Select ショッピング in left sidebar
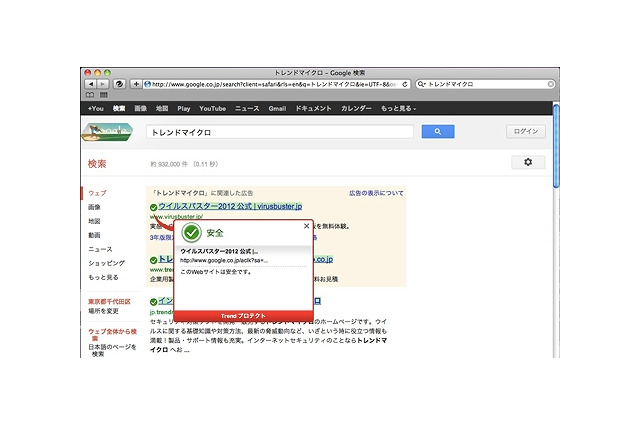640x426 pixels. pyautogui.click(x=107, y=263)
